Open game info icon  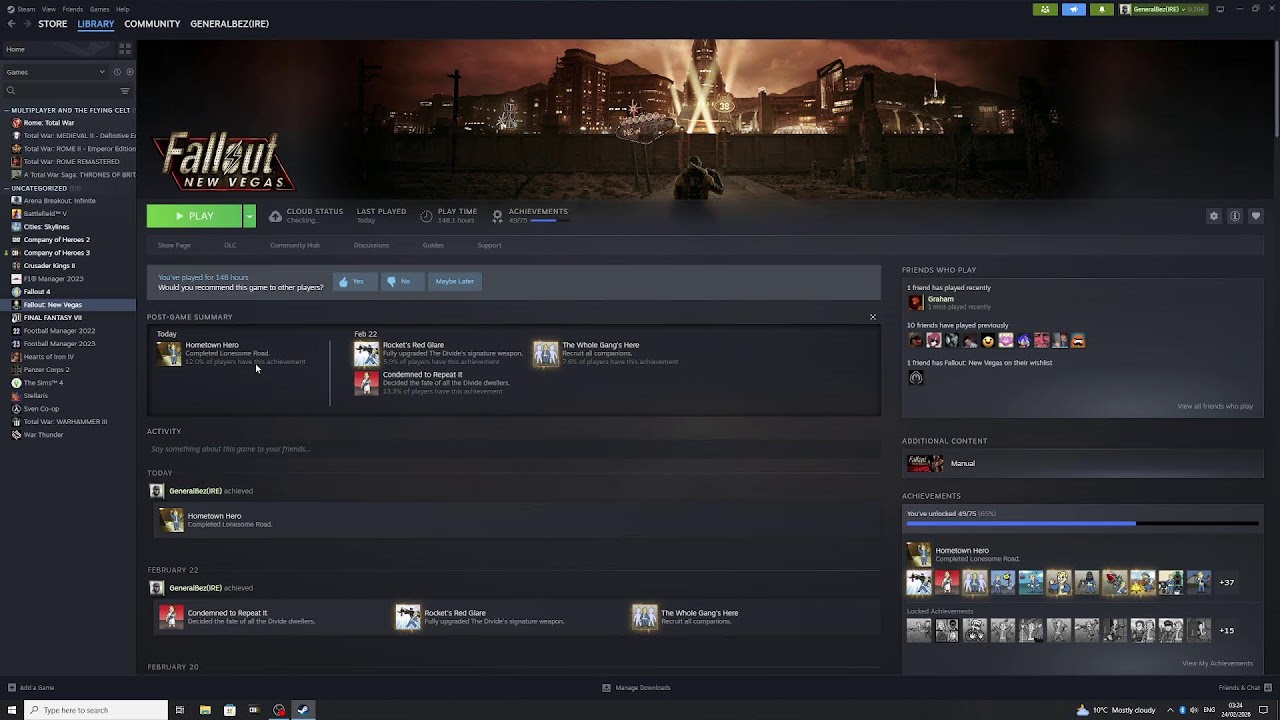[1235, 216]
